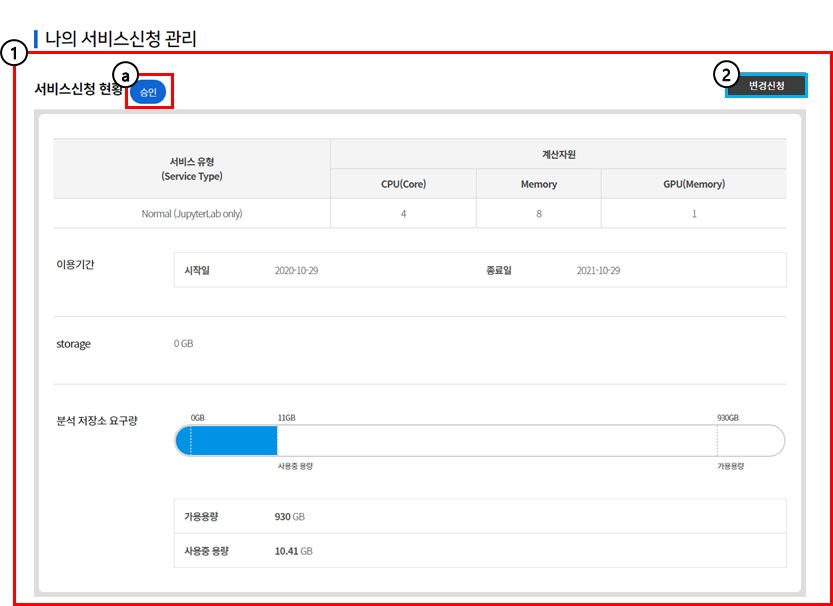Viewport: 833px width, 606px height.
Task: Click the 사용중 용량 table row label
Action: (206, 551)
